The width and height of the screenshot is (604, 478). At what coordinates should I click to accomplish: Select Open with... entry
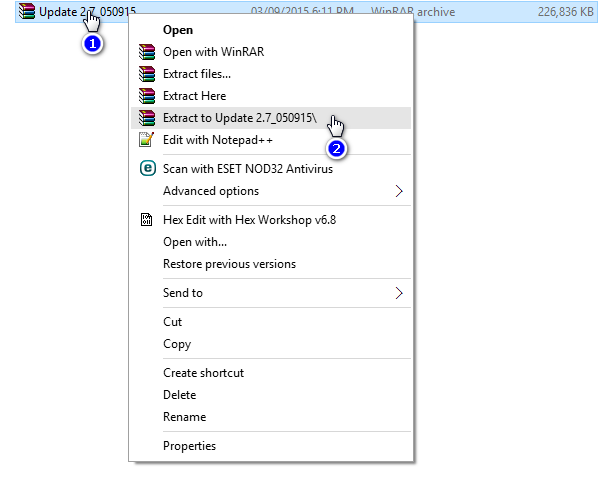point(271,242)
